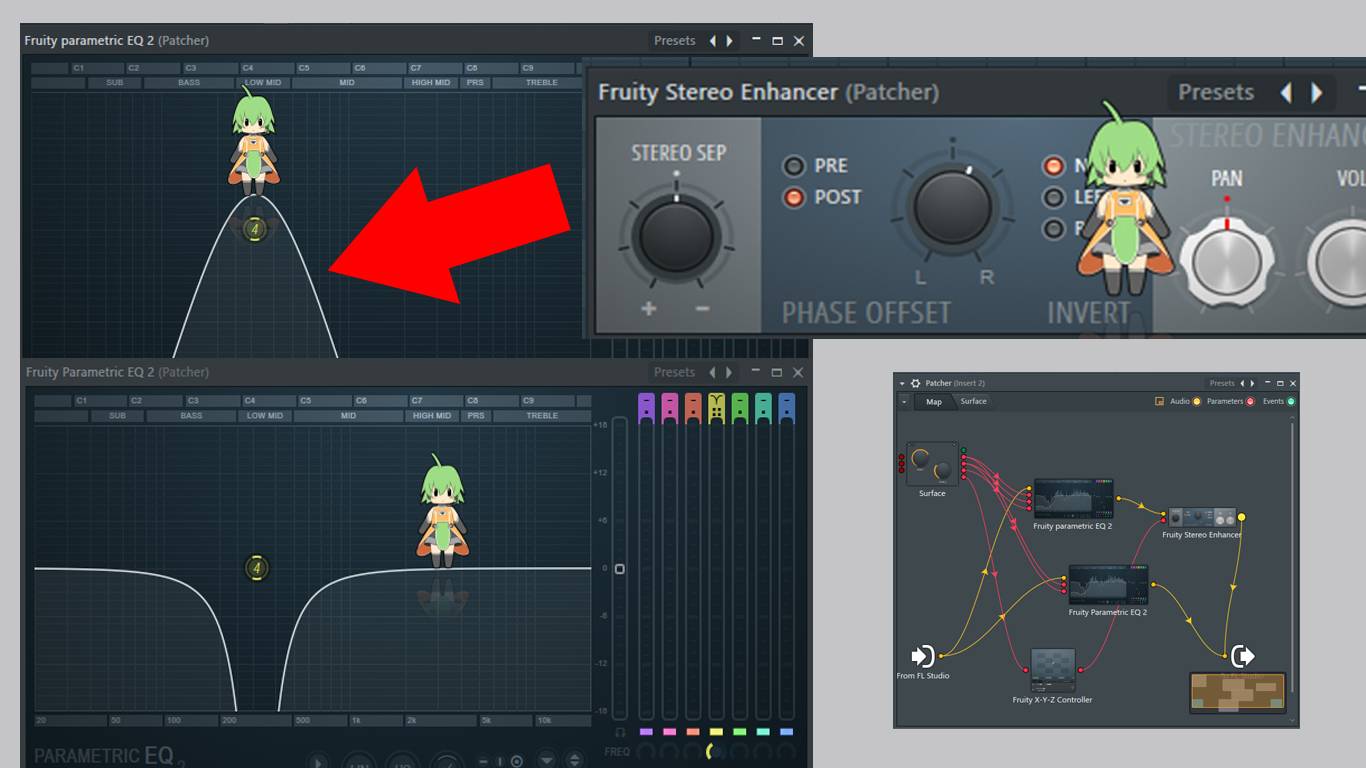Click BASS range label in bottom EQ
This screenshot has height=768, width=1366.
(191, 416)
